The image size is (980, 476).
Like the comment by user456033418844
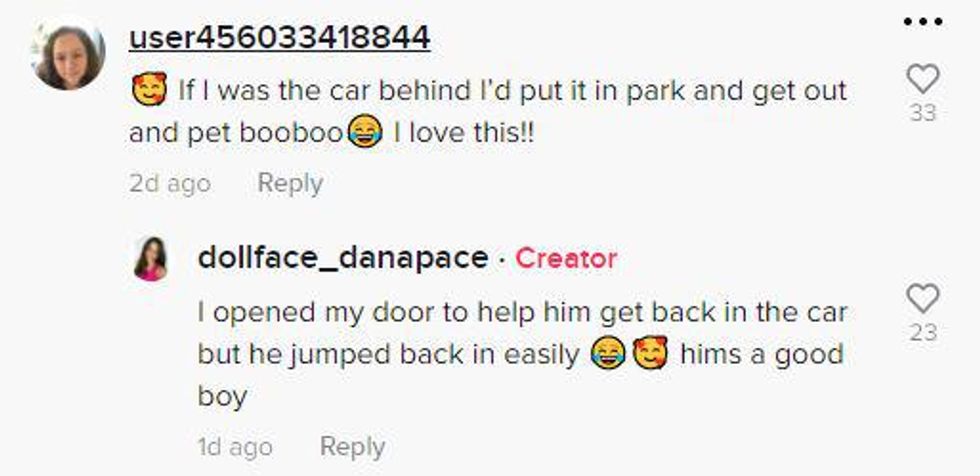[922, 79]
